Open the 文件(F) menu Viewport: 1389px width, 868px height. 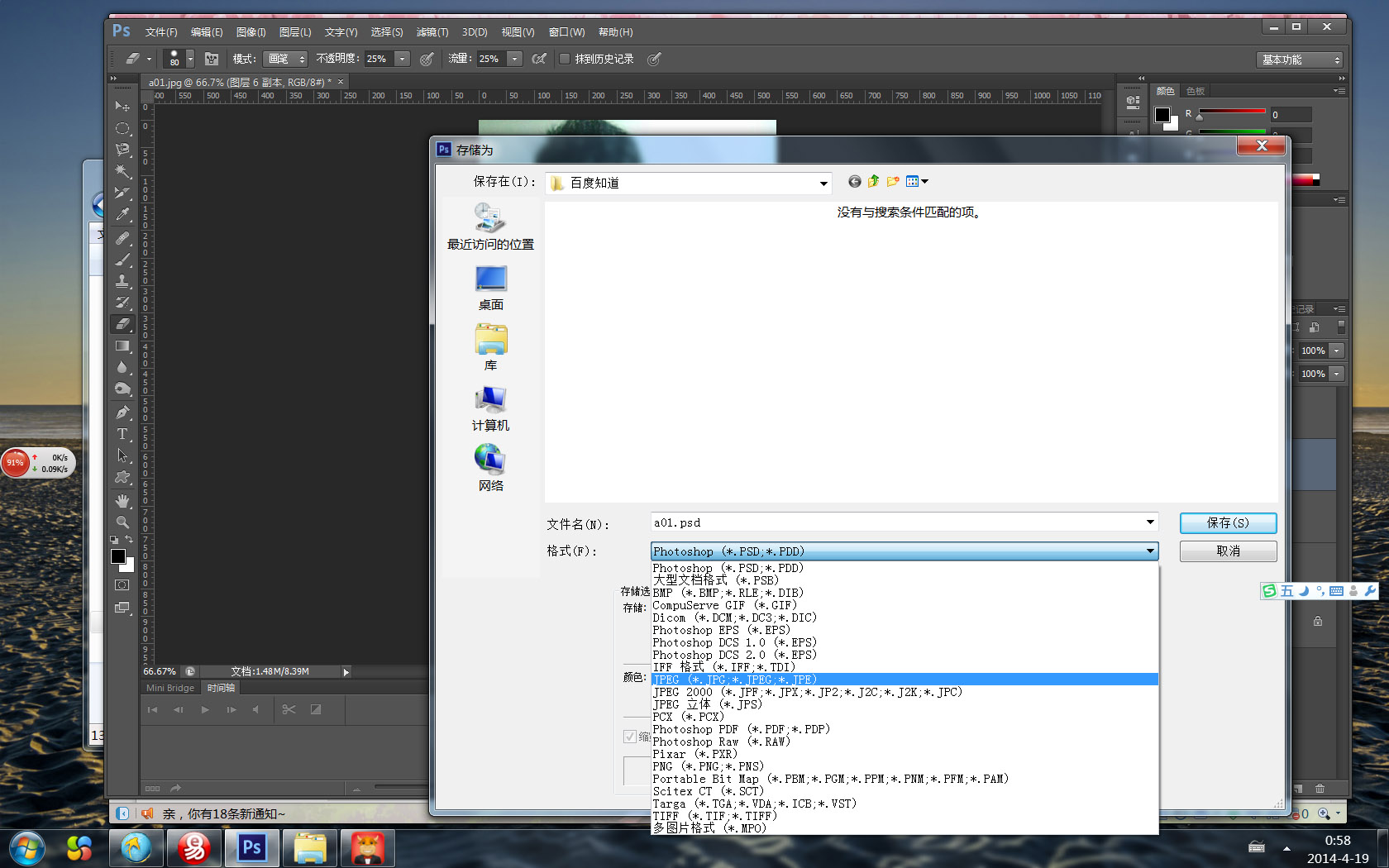(x=161, y=32)
